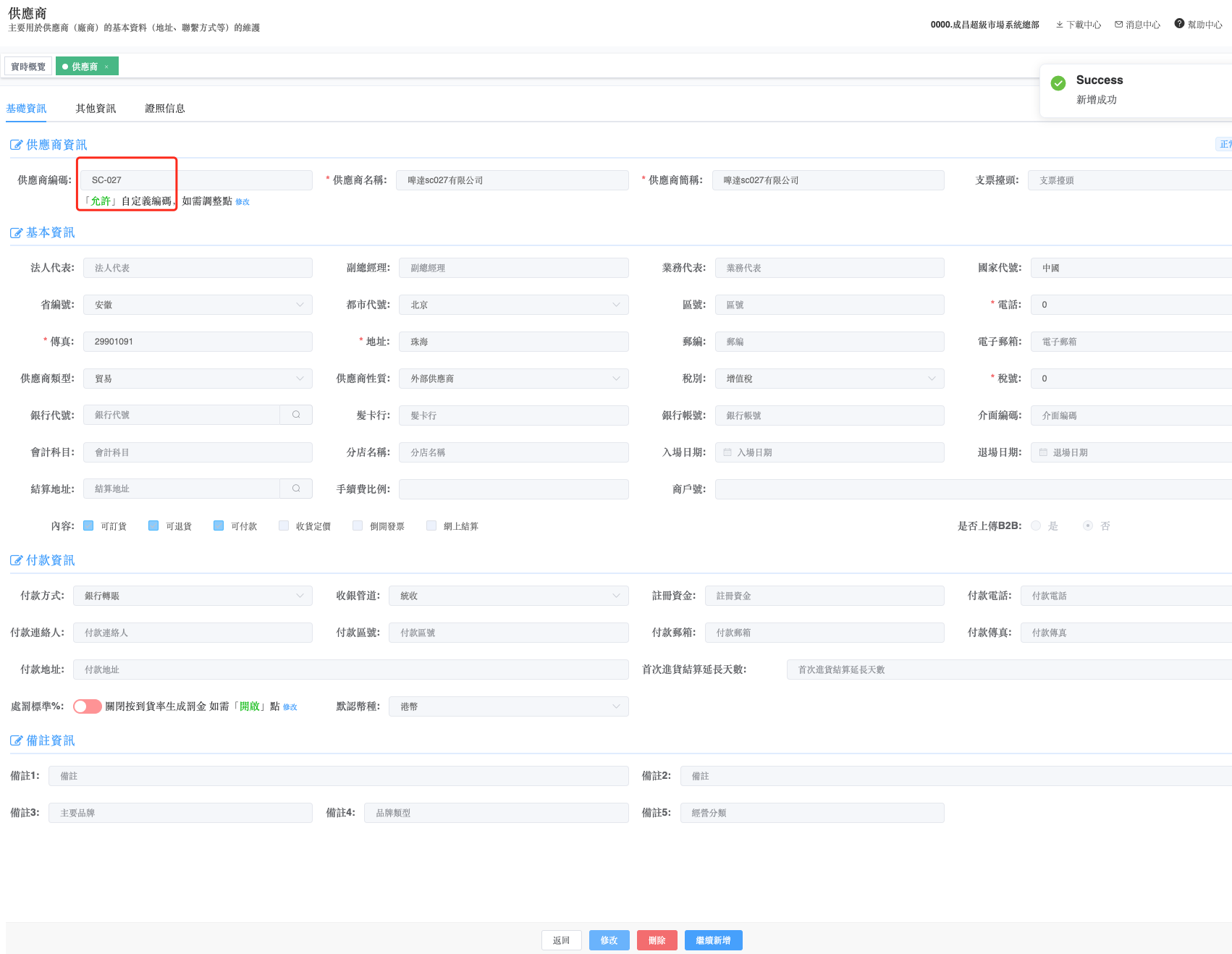This screenshot has width=1232, height=954.
Task: Click the green success checkmark icon
Action: tap(1058, 83)
